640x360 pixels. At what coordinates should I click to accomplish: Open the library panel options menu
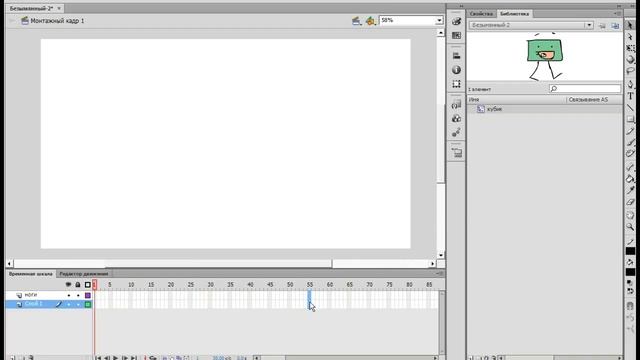pyautogui.click(x=617, y=13)
